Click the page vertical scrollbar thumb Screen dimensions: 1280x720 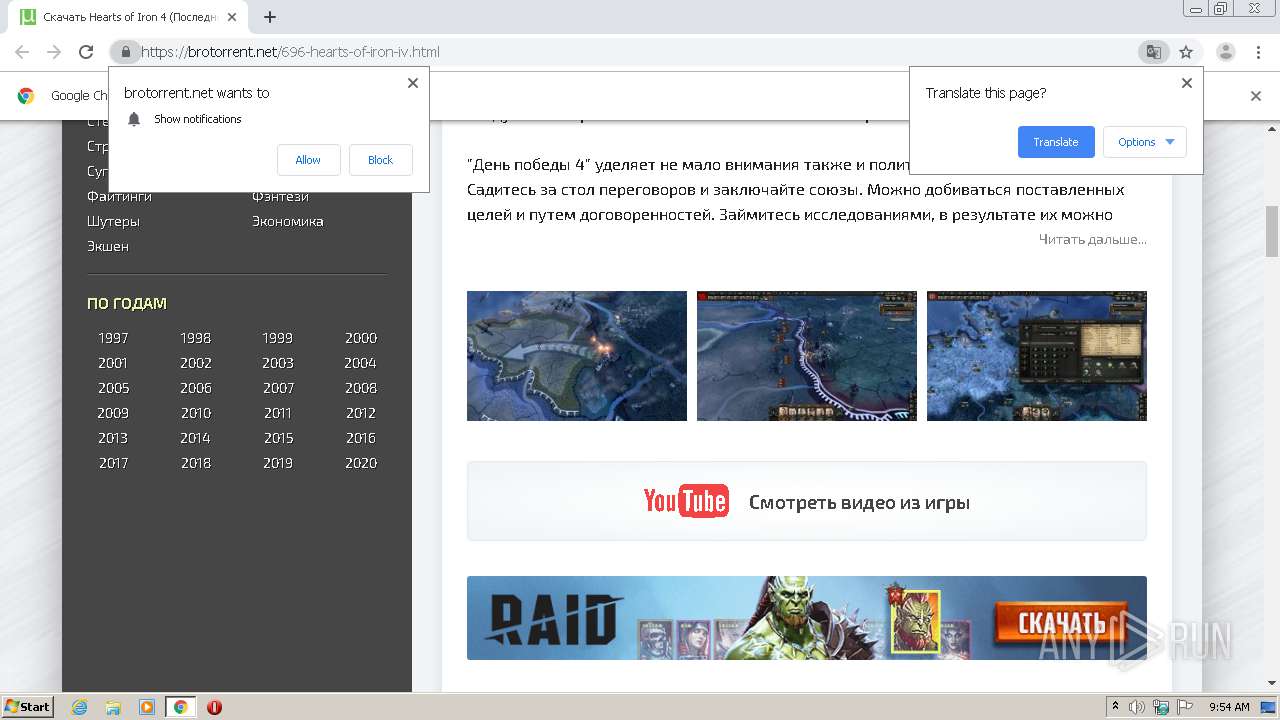[1272, 231]
